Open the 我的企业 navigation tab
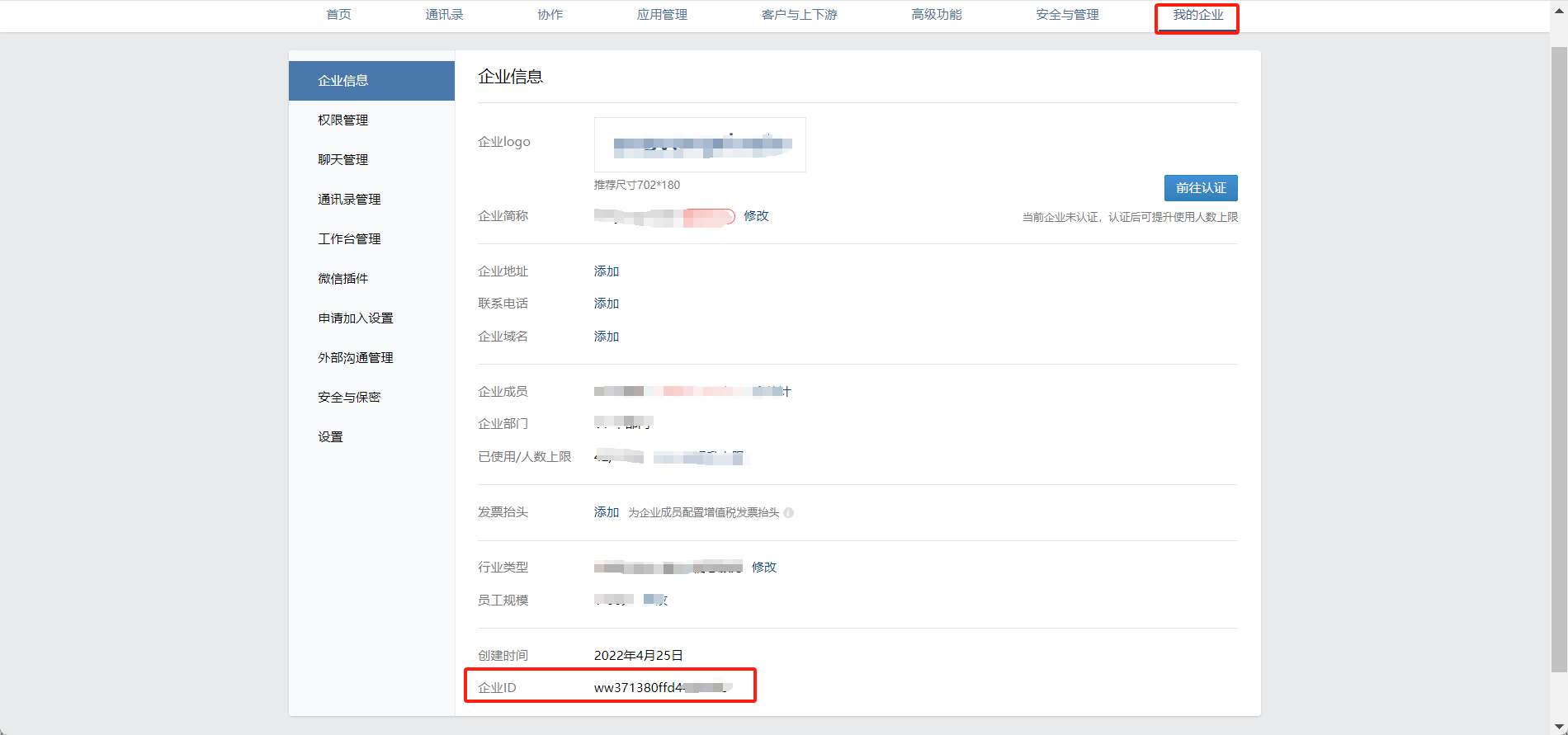 [x=1197, y=15]
